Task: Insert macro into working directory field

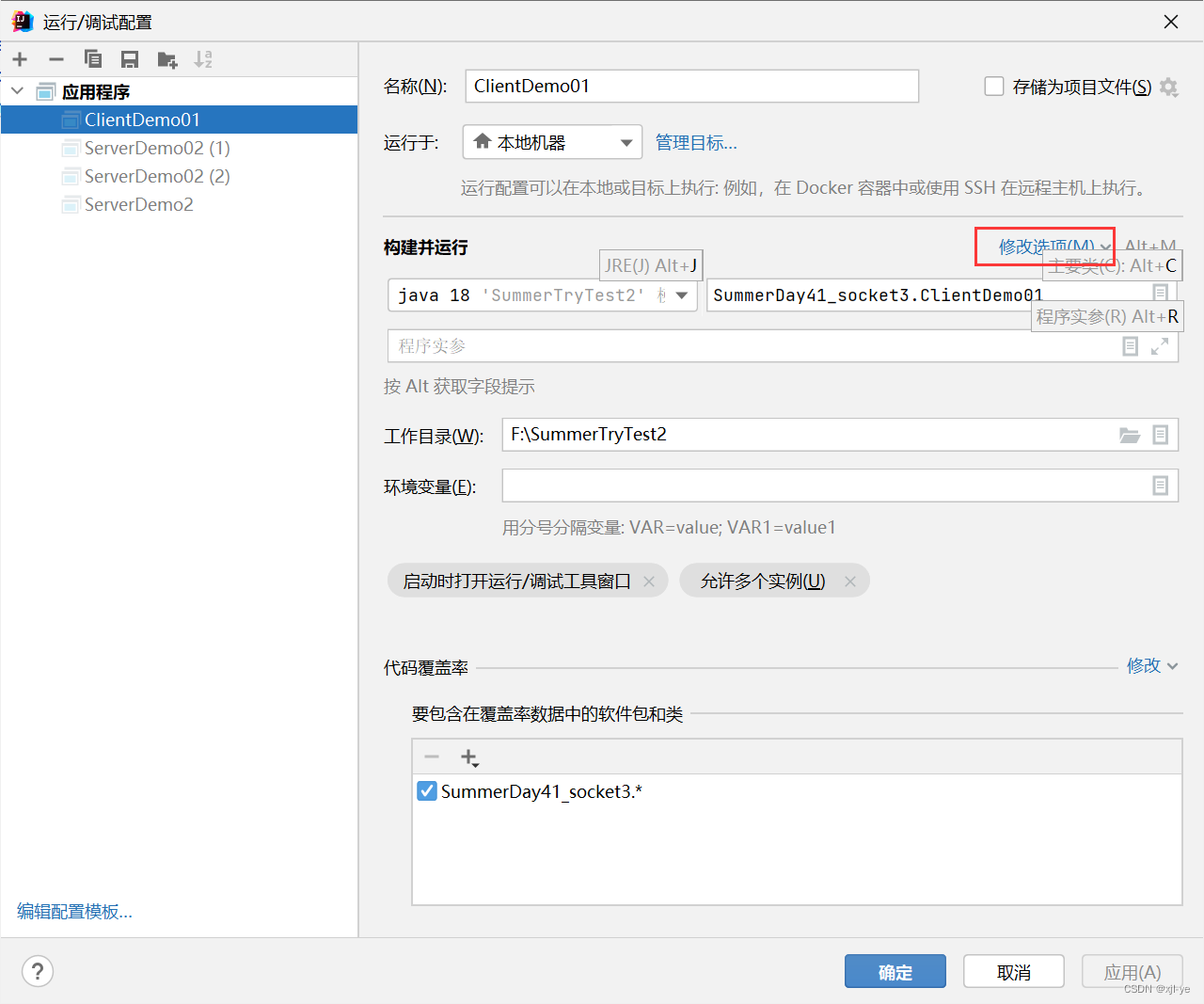Action: point(1161,435)
